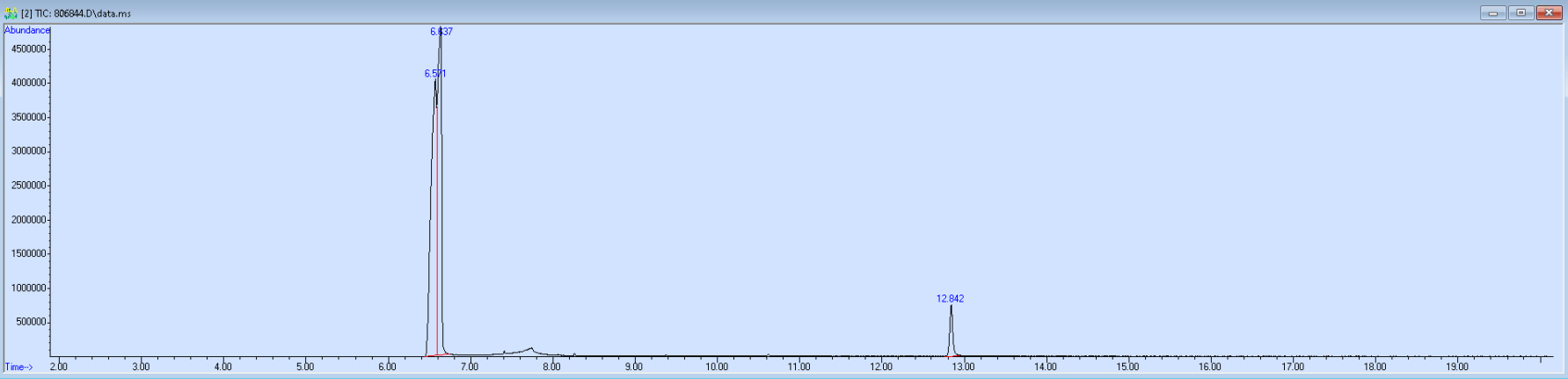Close the TIC chromatogram window
Viewport: 1568px width, 379px height.
(1549, 12)
